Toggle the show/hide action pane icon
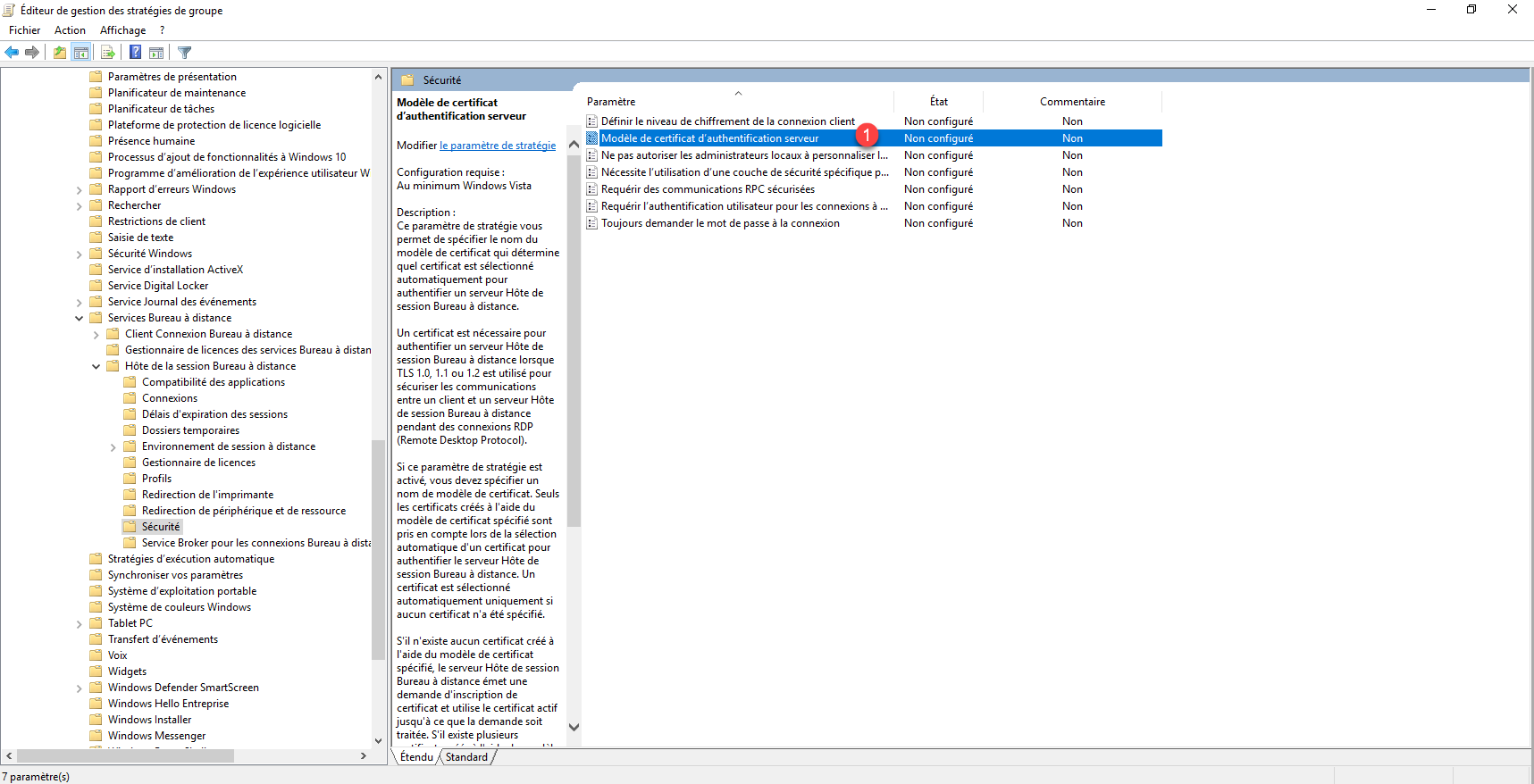1534x784 pixels. click(156, 53)
